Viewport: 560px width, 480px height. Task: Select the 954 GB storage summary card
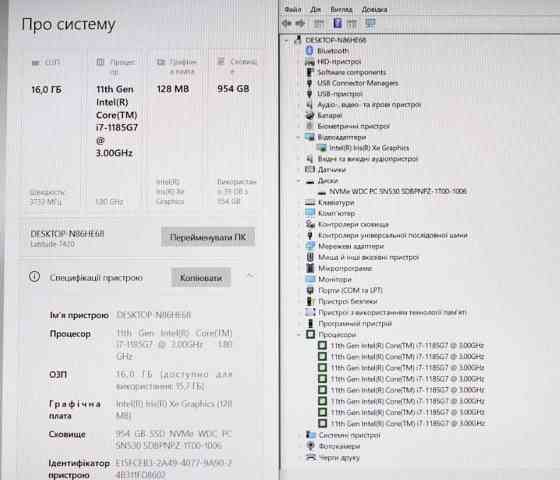[236, 132]
